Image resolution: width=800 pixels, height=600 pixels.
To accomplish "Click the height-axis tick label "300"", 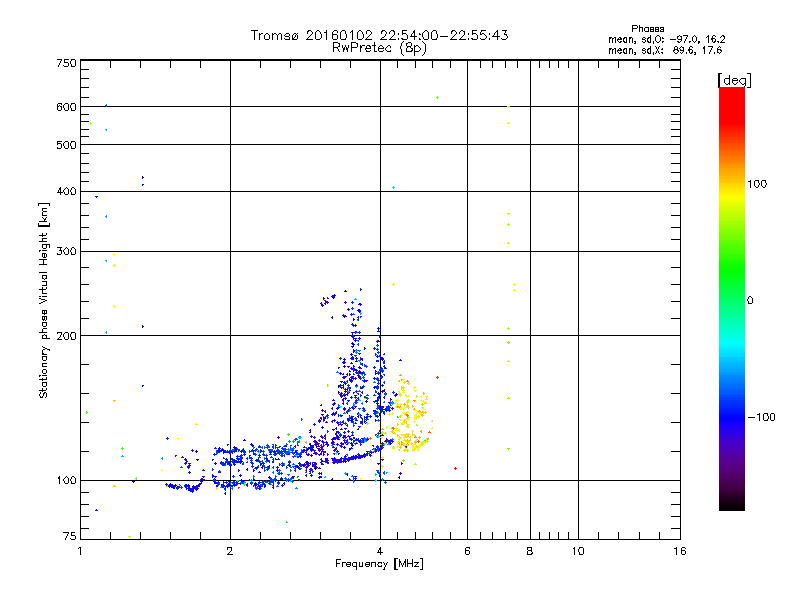I will tap(66, 251).
